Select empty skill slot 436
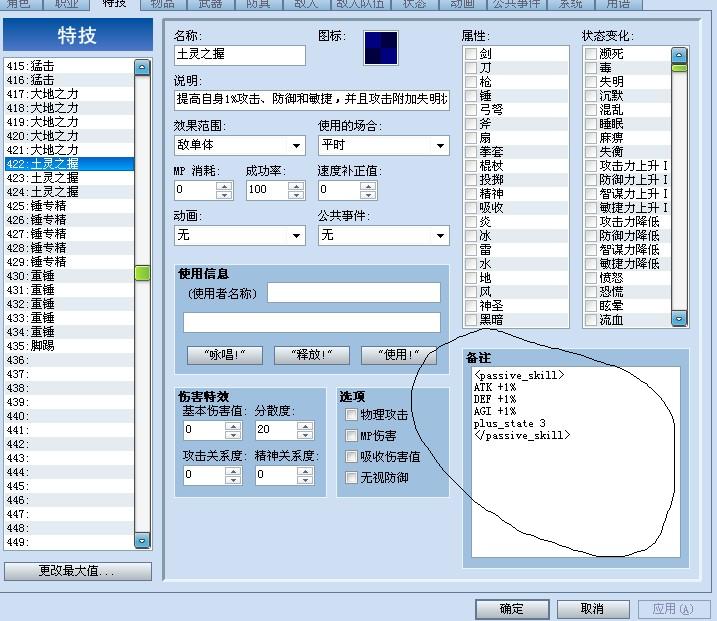 (x=69, y=360)
